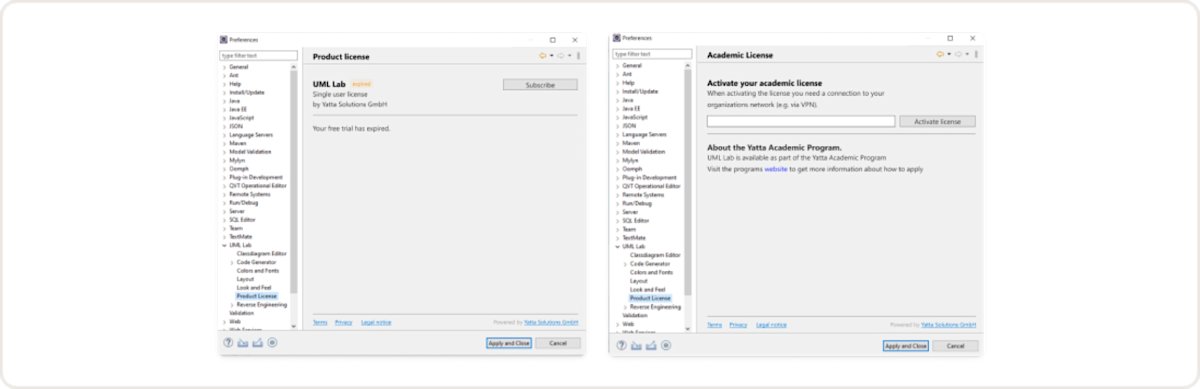Open Terms link in Academic License window
Screen dimensions: 1200x389
[x=715, y=325]
